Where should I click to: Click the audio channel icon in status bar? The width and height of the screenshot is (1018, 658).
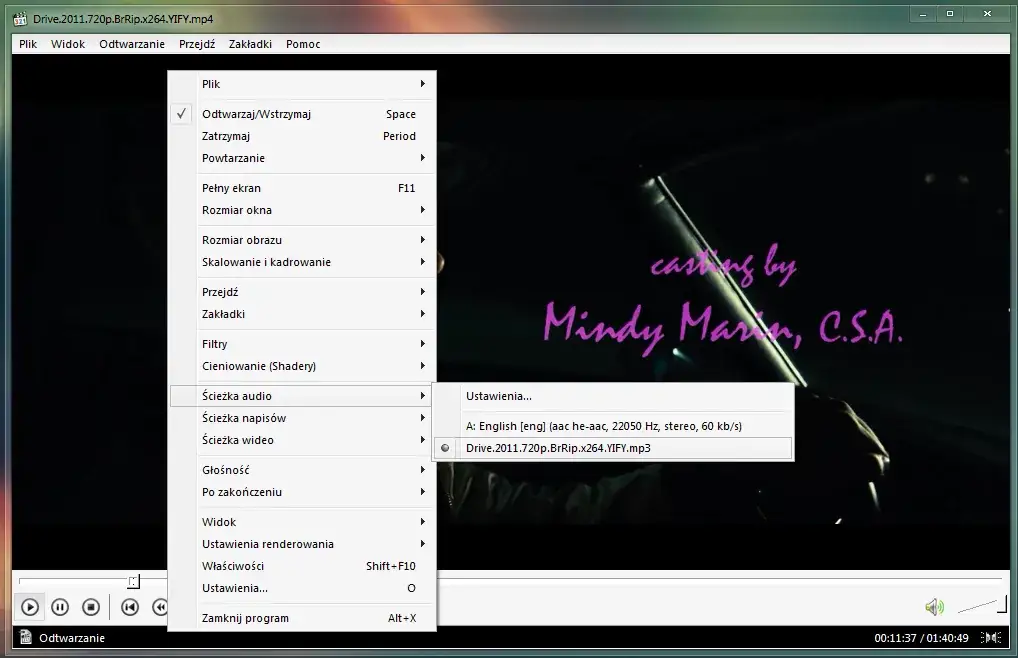point(991,638)
